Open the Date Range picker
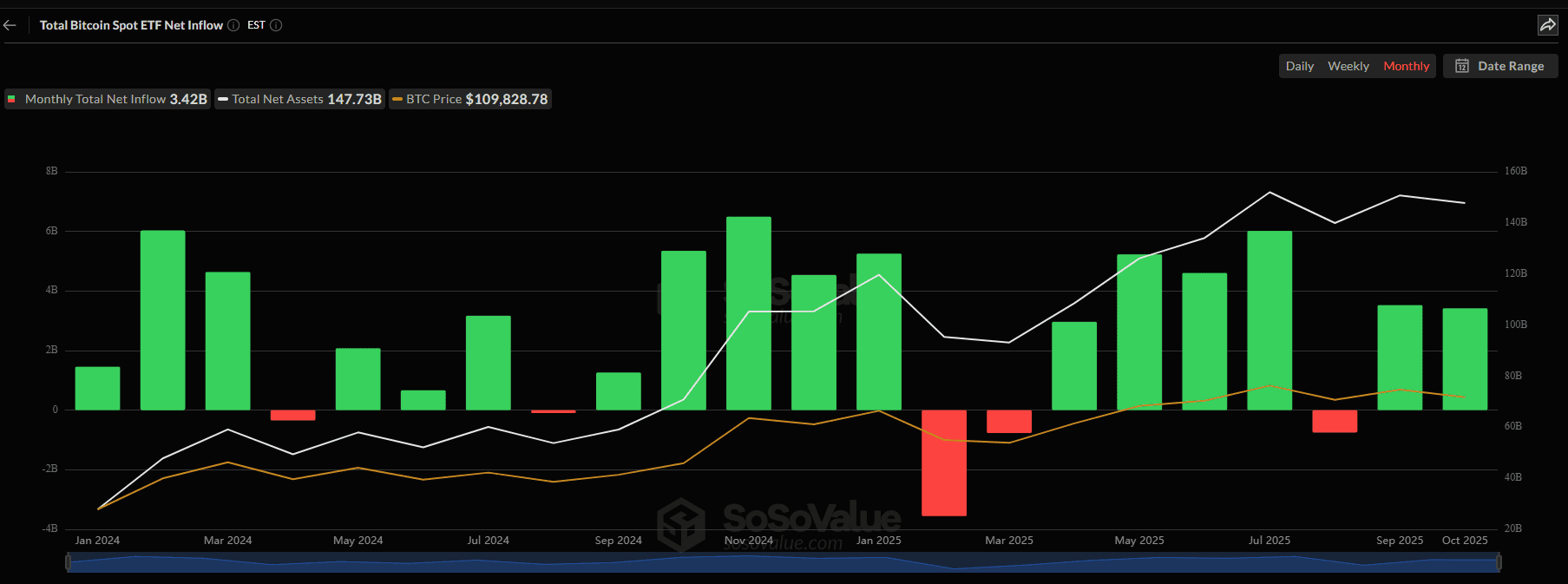1568x584 pixels. [x=1500, y=66]
